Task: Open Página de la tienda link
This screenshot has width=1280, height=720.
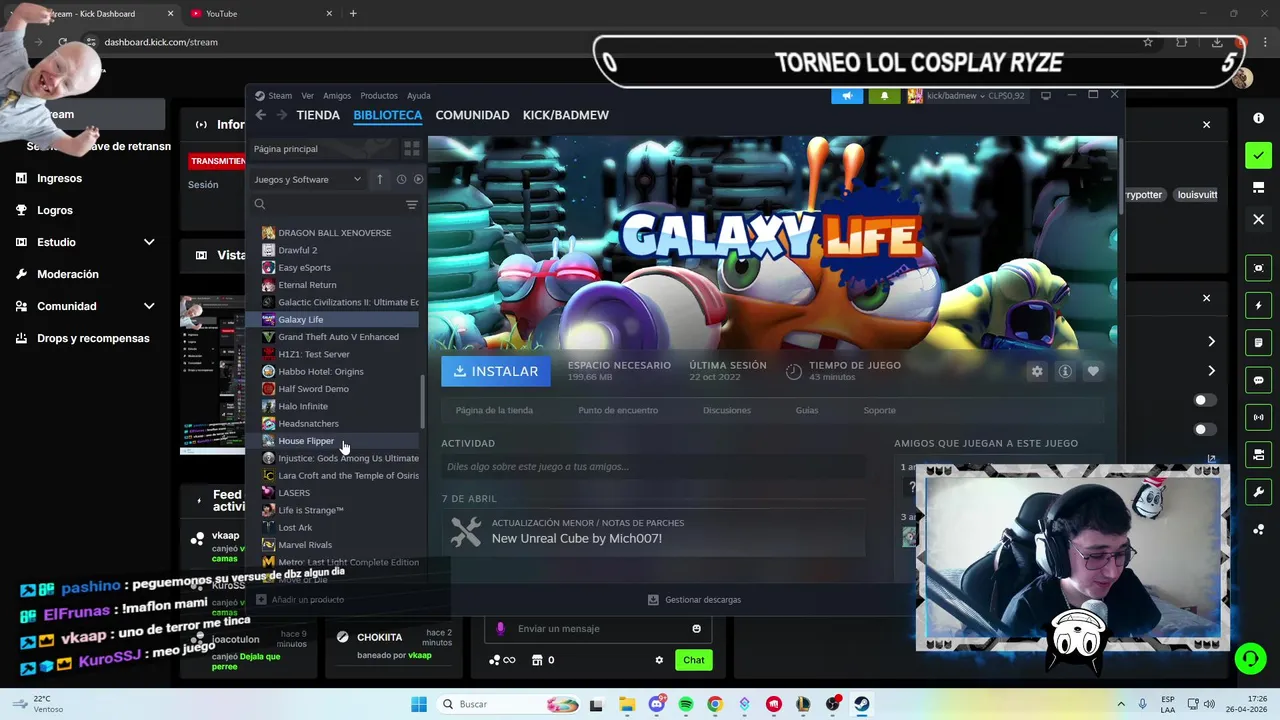Action: pos(494,410)
